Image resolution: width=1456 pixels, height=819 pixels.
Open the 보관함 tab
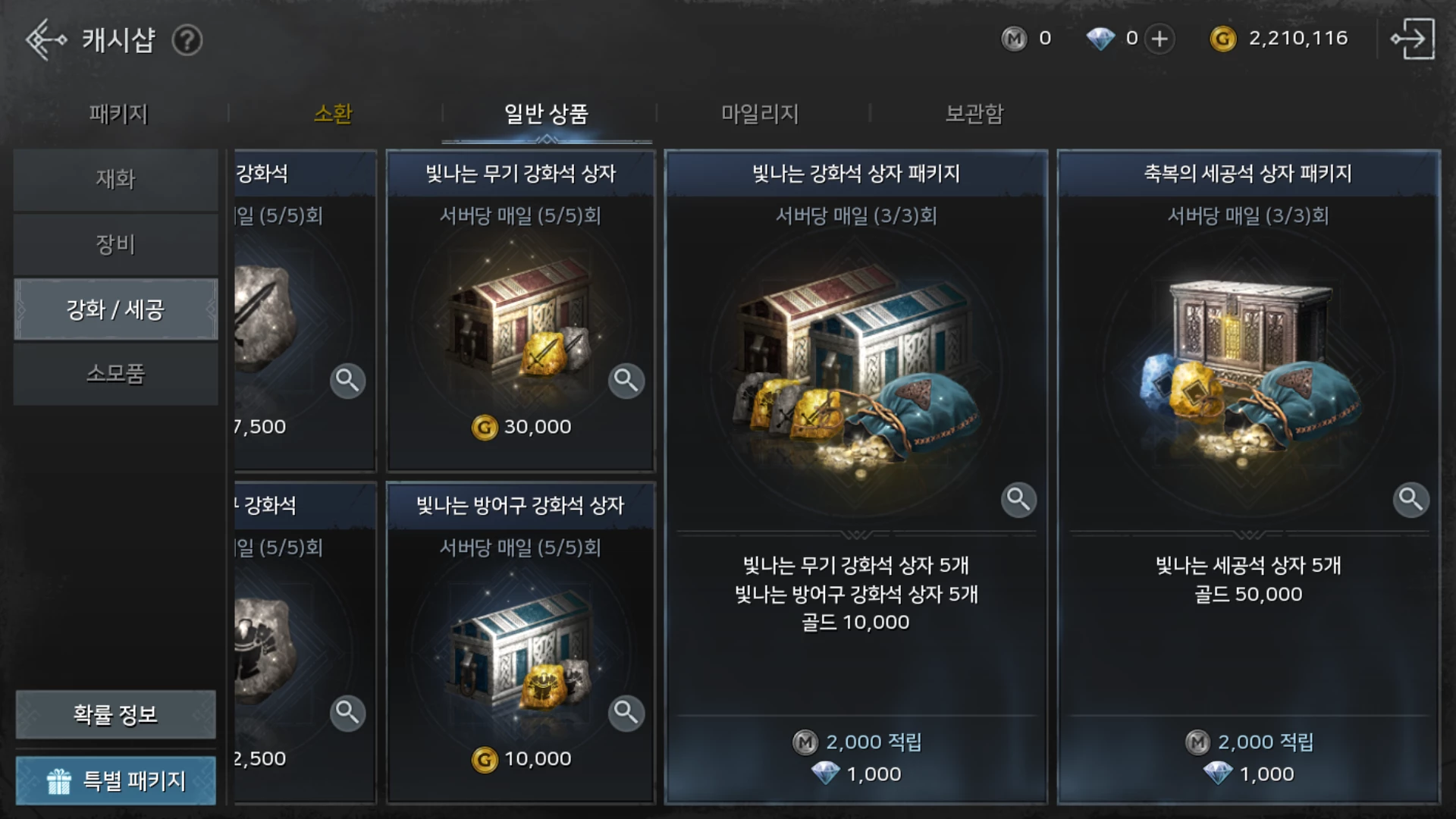click(974, 114)
